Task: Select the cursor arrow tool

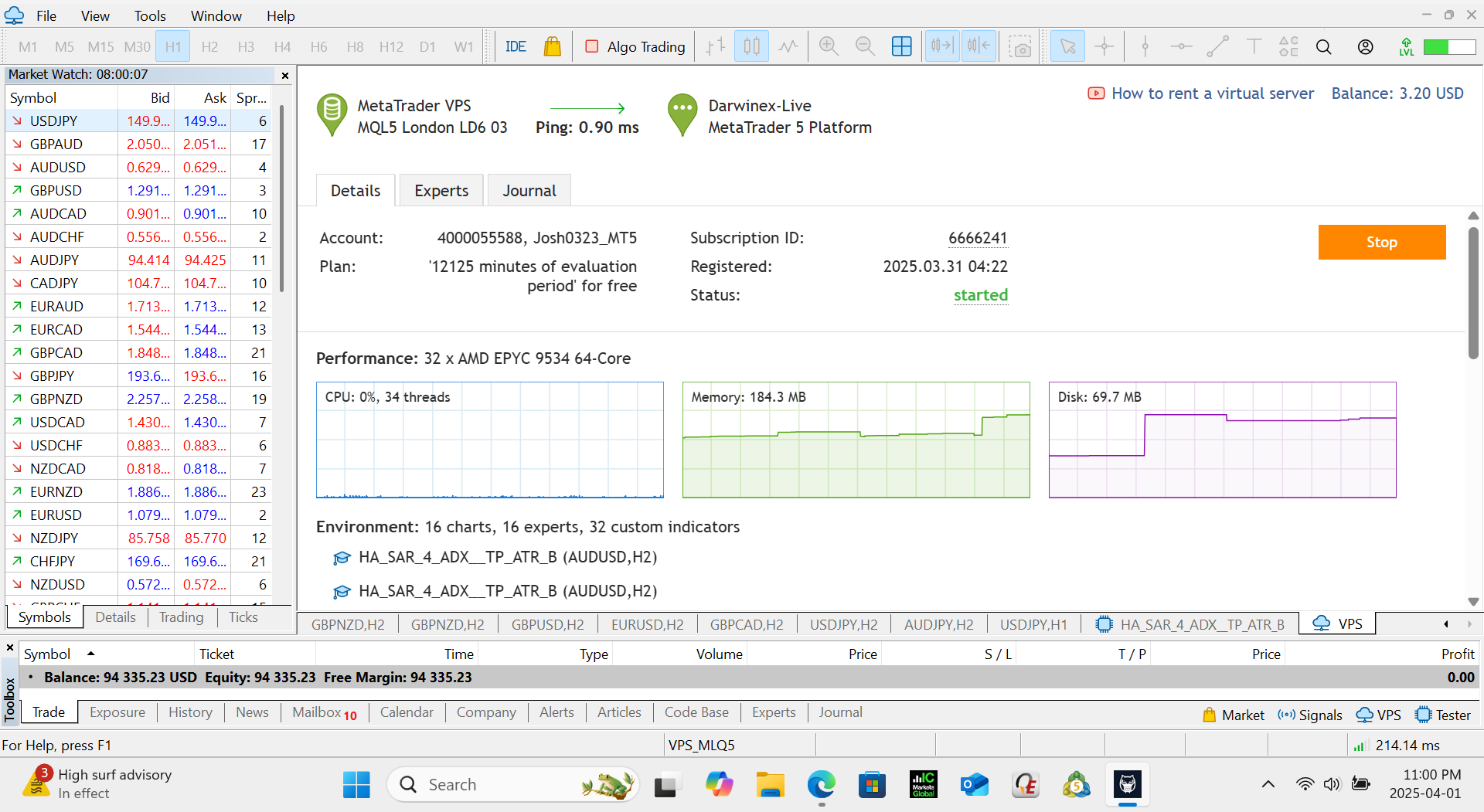Action: pos(1067,46)
